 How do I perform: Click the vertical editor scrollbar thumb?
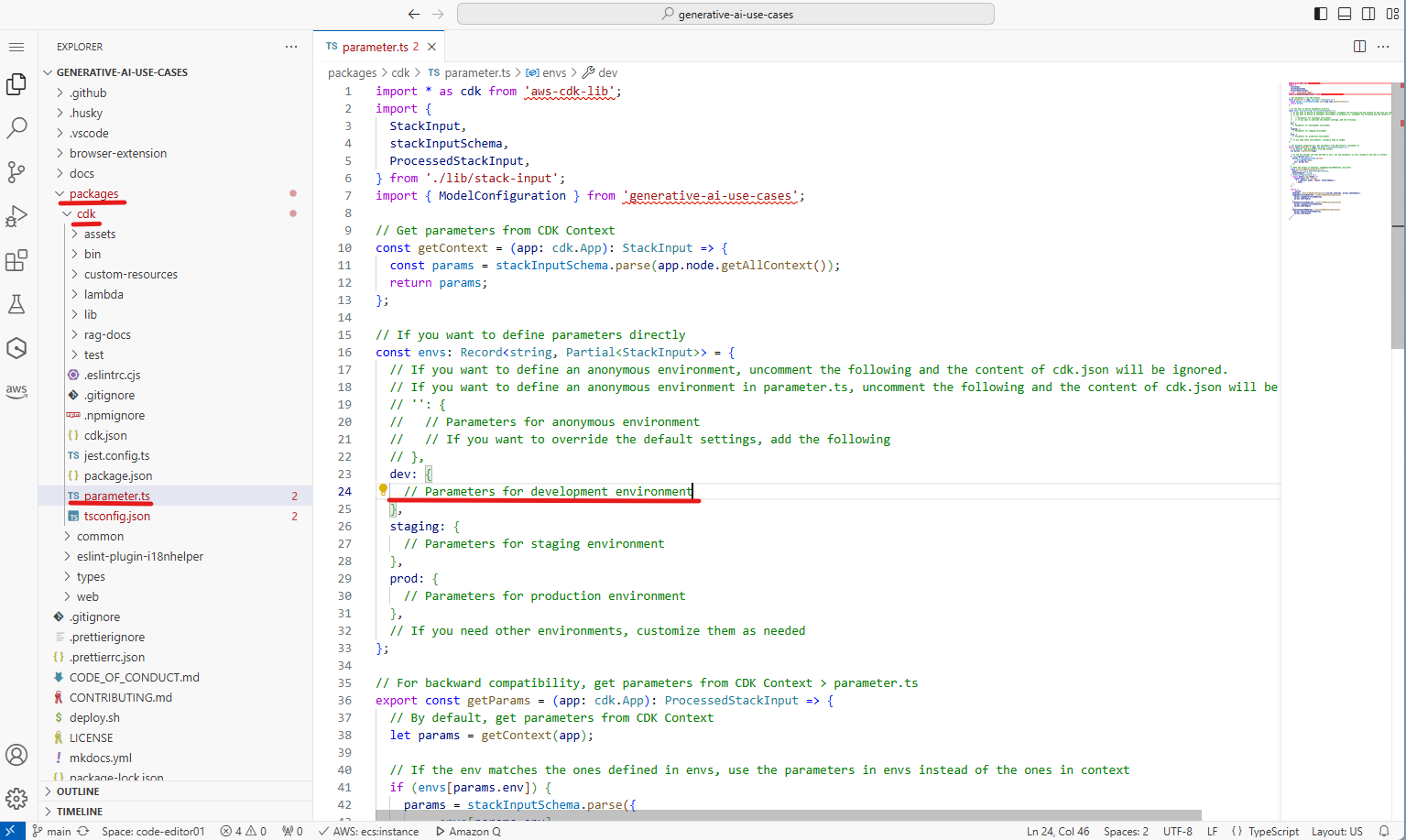(x=1398, y=215)
